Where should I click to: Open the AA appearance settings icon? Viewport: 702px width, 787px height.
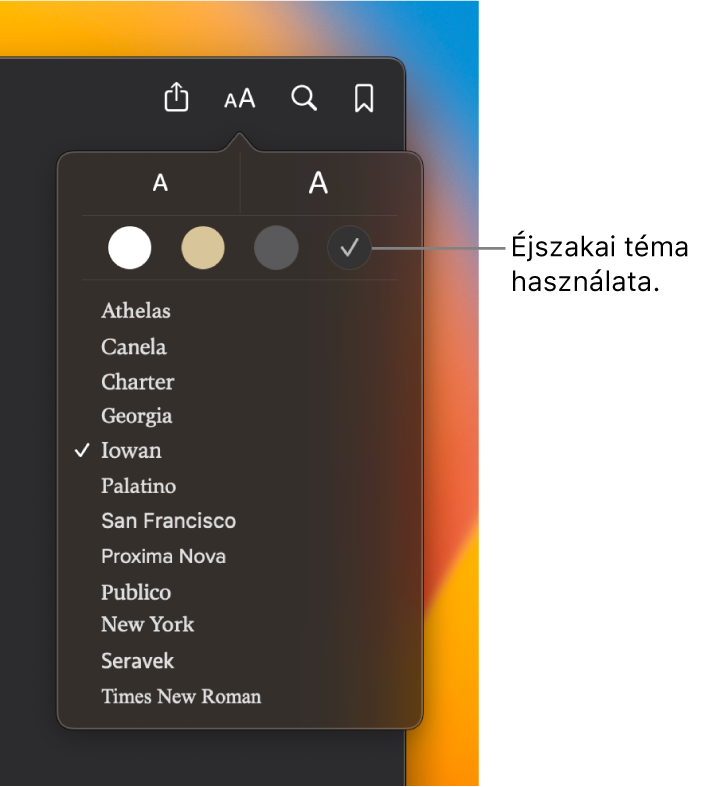point(240,98)
